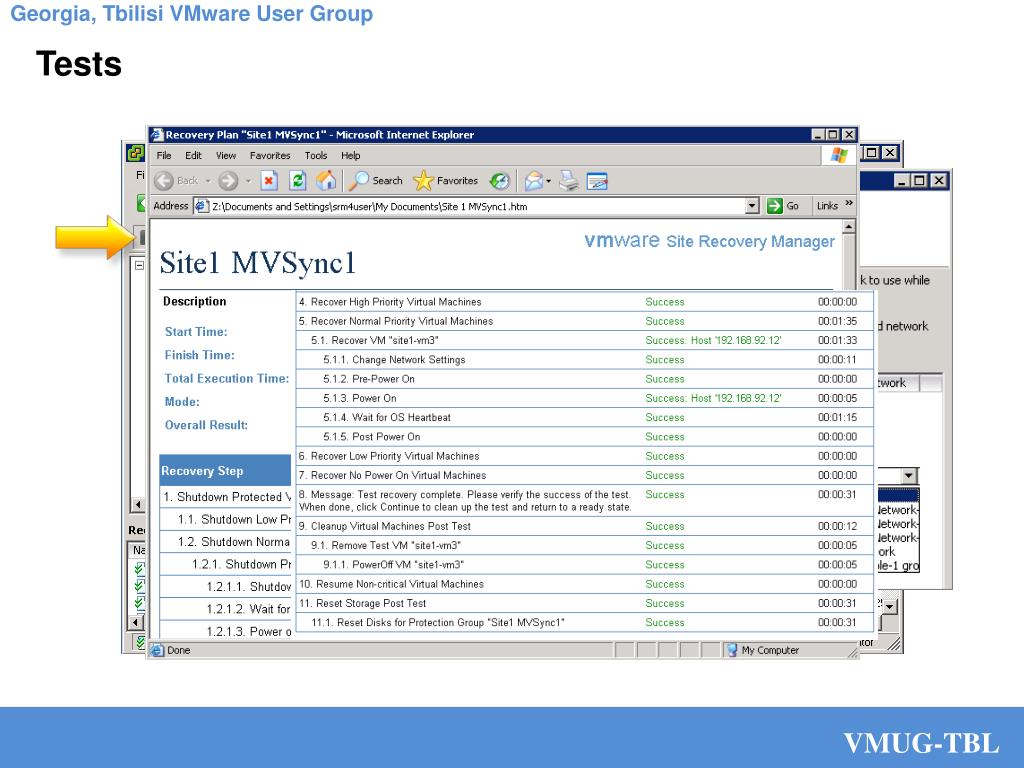Image resolution: width=1024 pixels, height=768 pixels.
Task: Print the page with printer icon
Action: tap(569, 181)
